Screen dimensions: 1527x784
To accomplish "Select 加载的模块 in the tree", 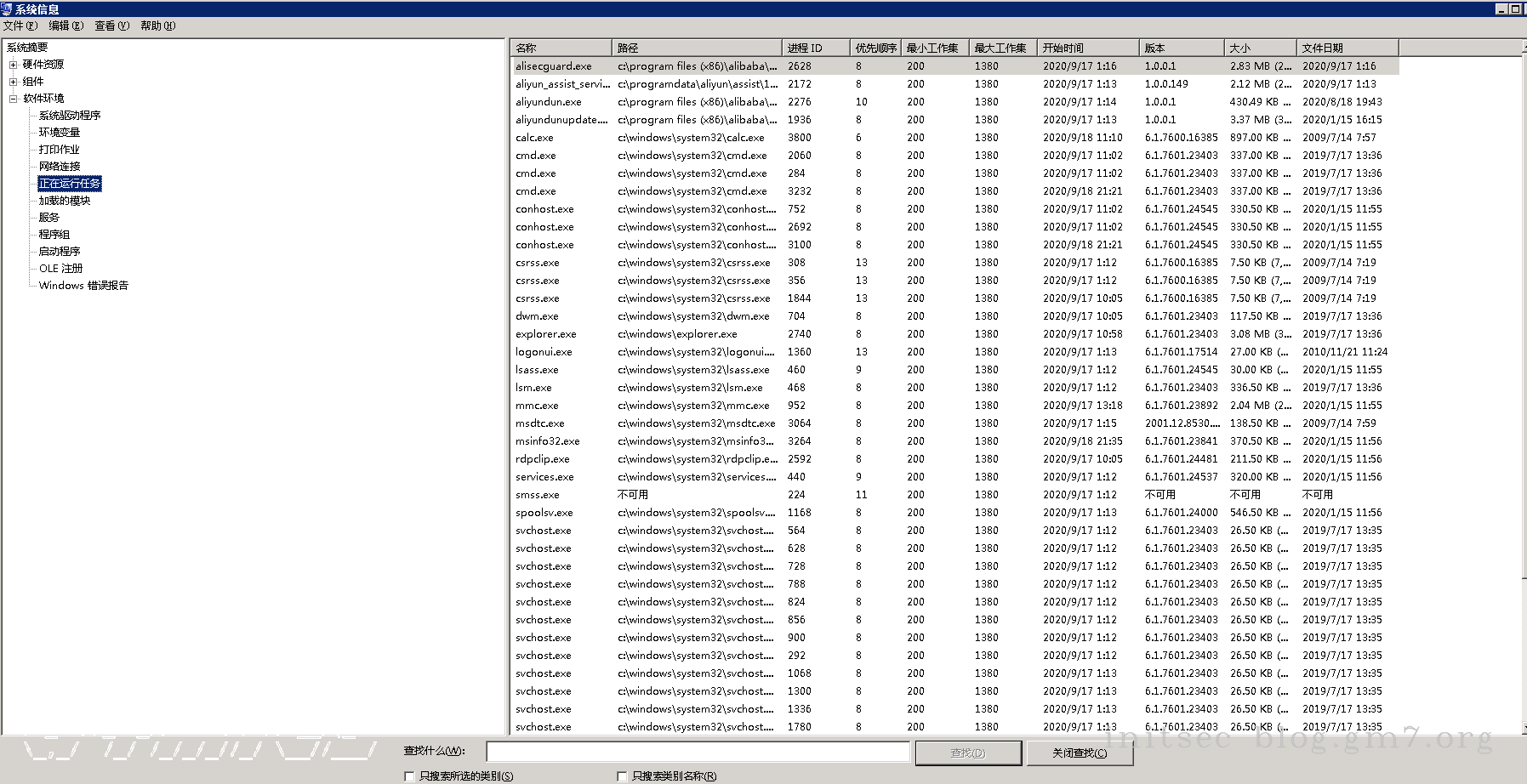I will [x=65, y=201].
